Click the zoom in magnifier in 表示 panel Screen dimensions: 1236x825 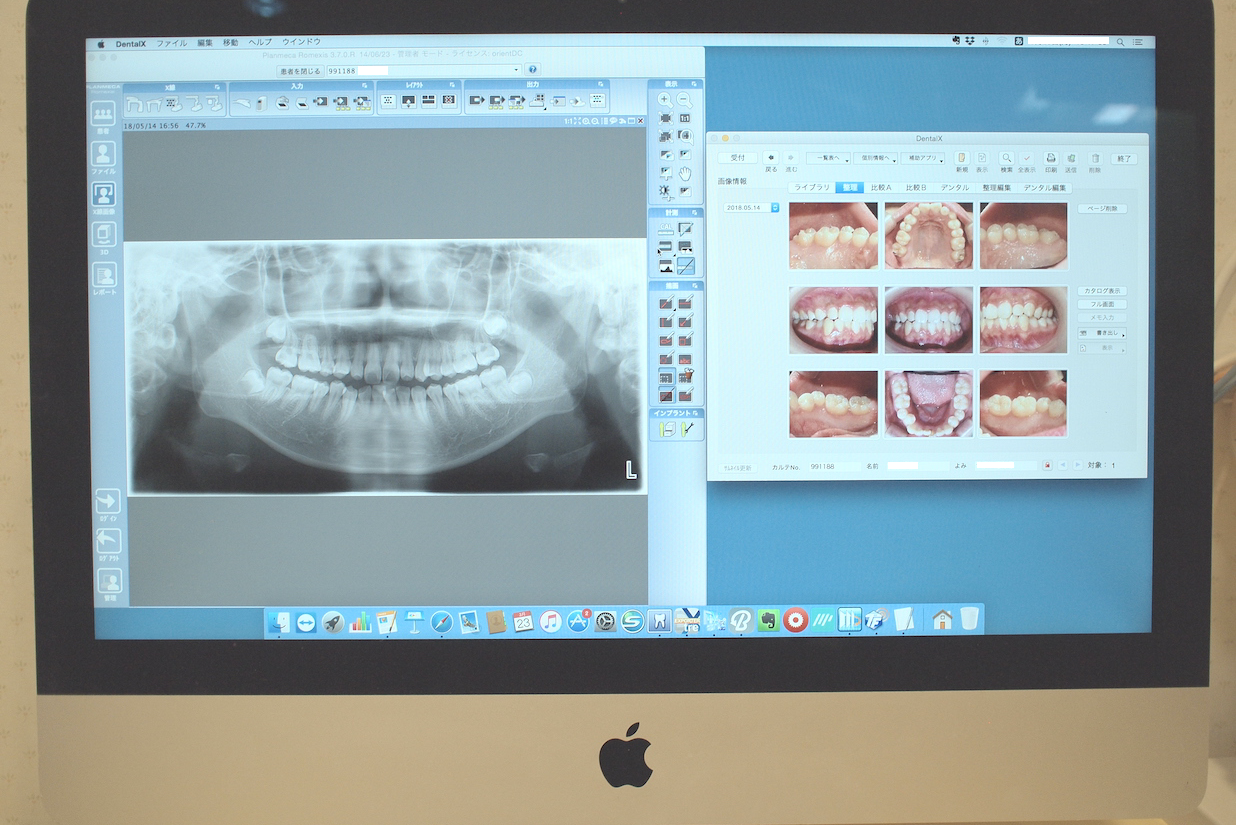click(x=665, y=100)
